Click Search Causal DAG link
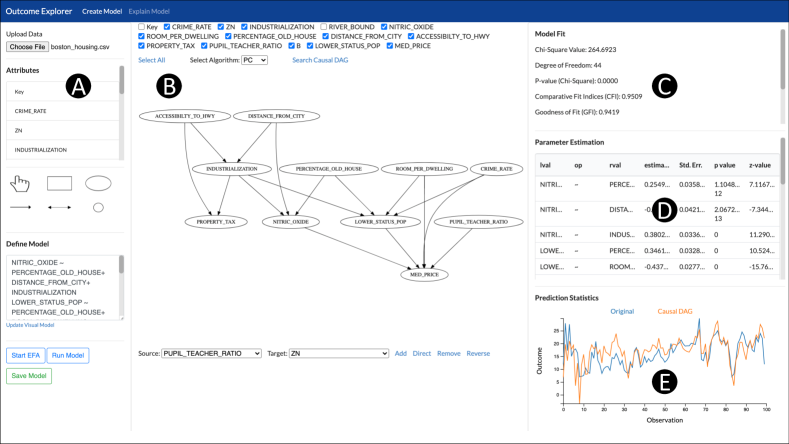Image resolution: width=789 pixels, height=444 pixels. click(x=320, y=60)
